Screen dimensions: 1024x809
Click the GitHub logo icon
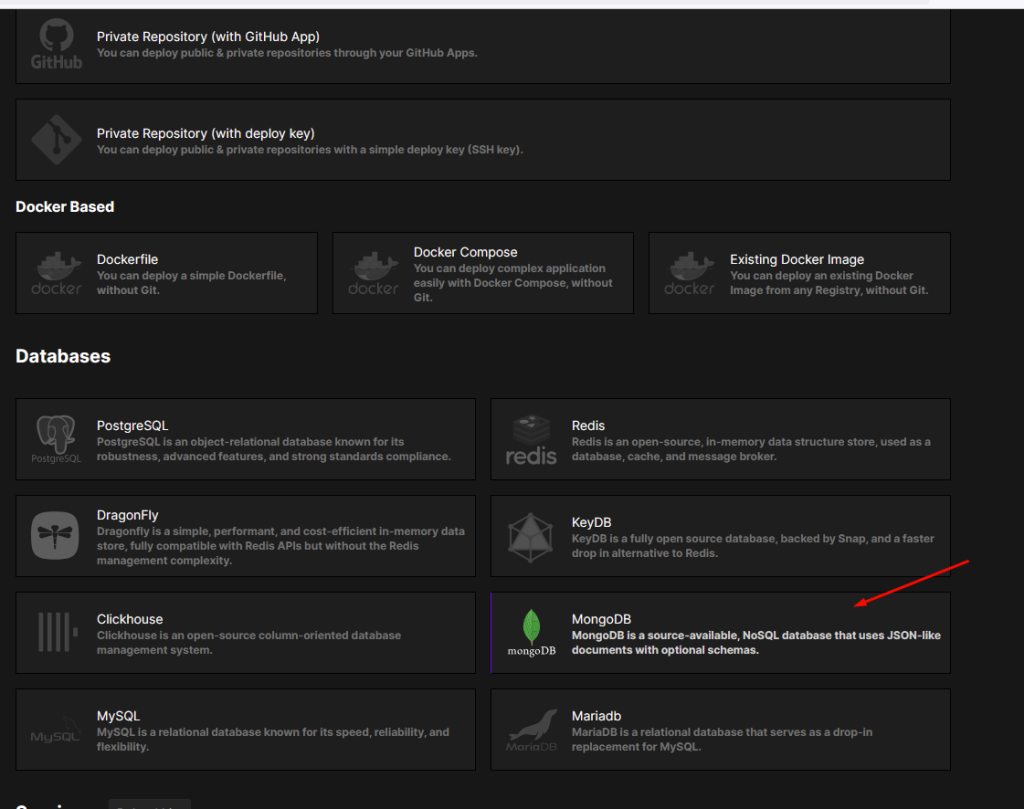[x=56, y=43]
